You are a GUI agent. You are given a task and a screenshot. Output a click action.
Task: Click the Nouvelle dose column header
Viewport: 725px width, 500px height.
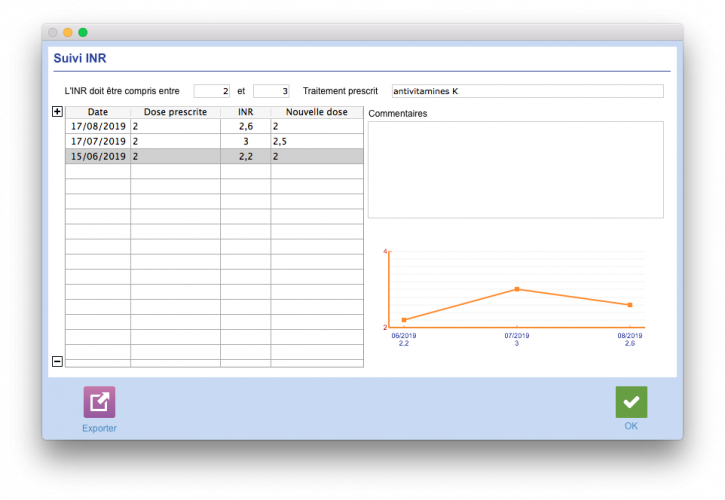tap(317, 112)
